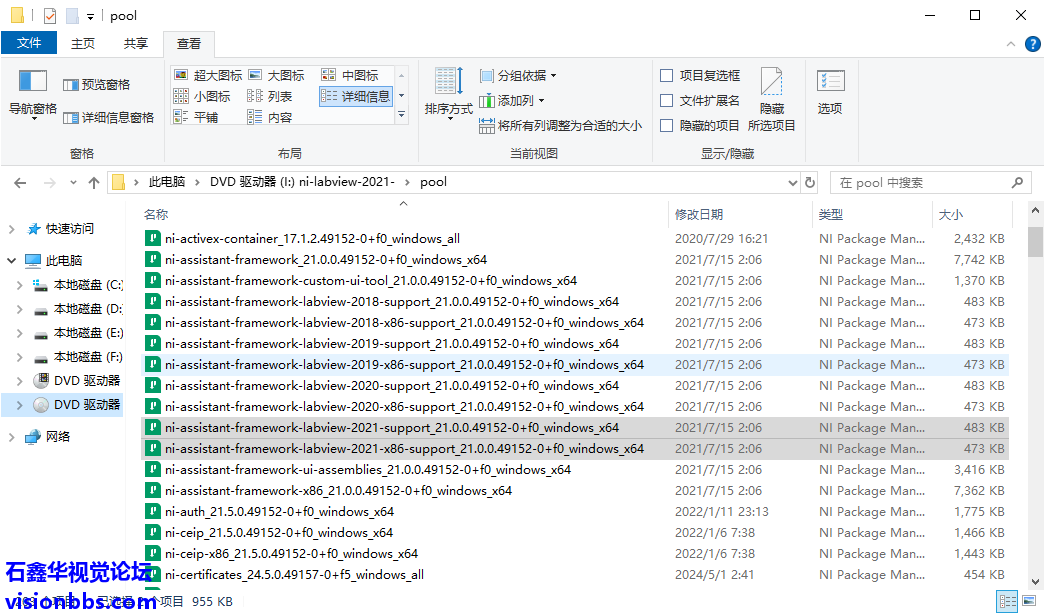Click the refresh button beside address bar

pos(810,183)
